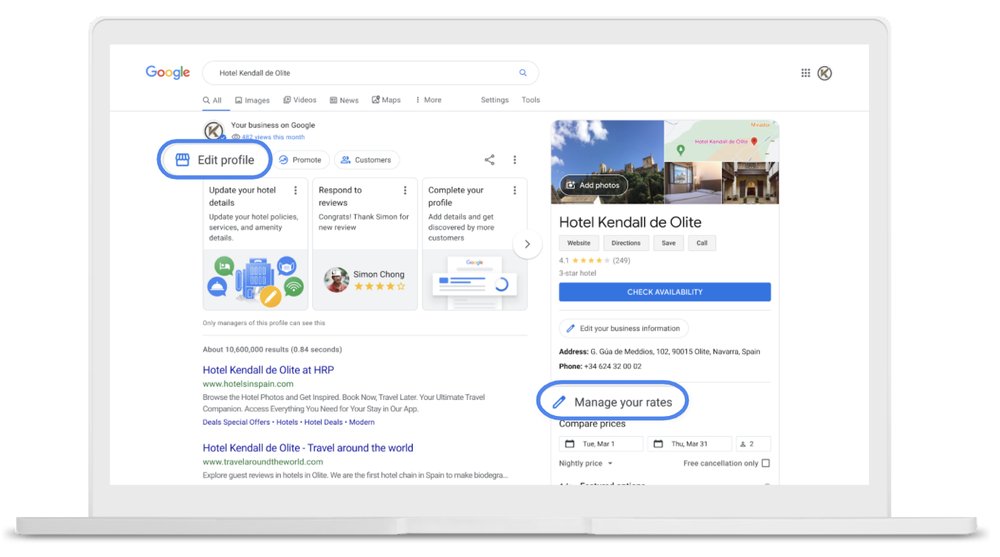Click the views this month link
Image resolution: width=1000 pixels, height=557 pixels.
273,137
